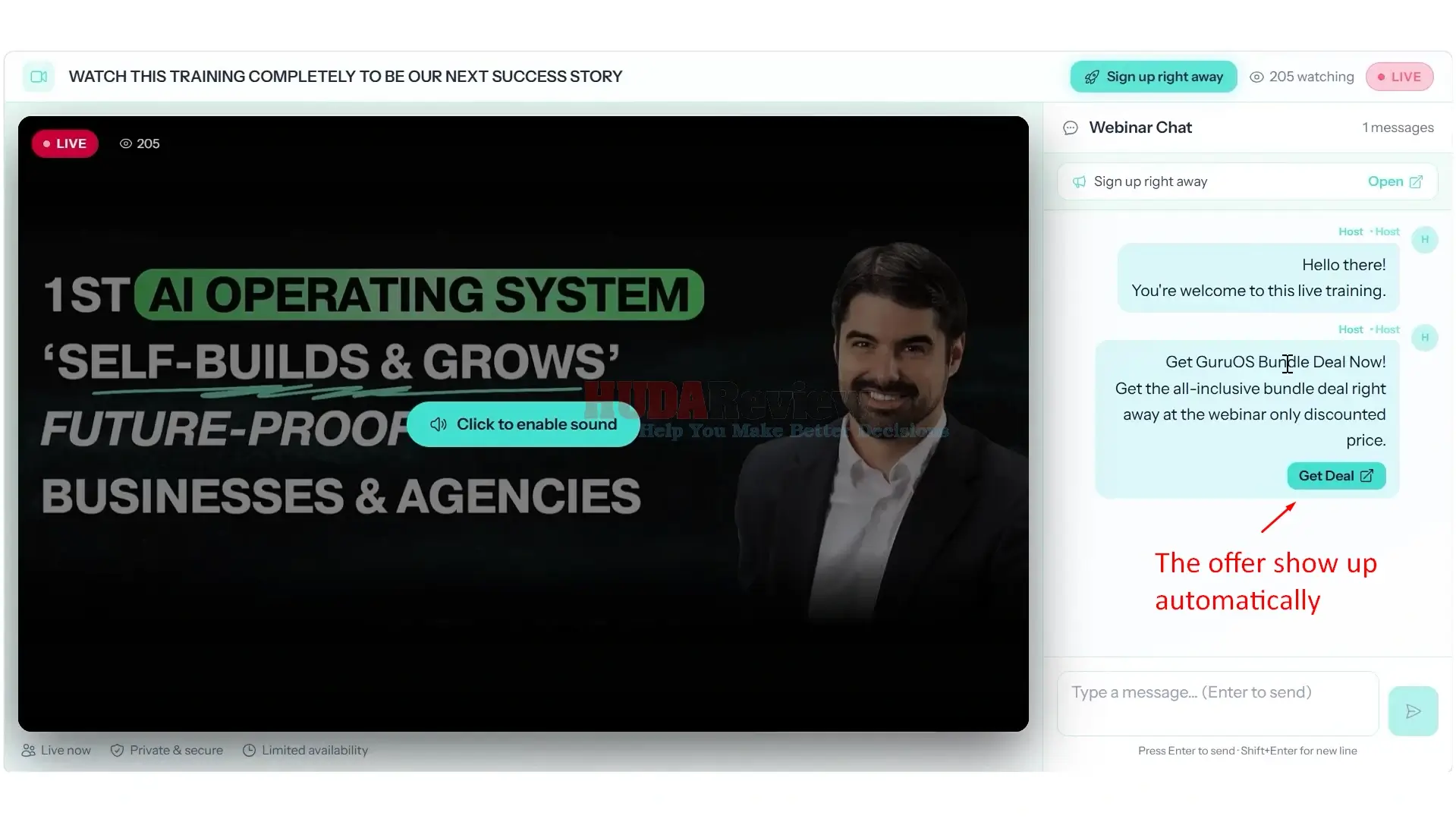Click the Webinar Chat speech bubble icon
The image size is (1456, 819).
(1071, 128)
